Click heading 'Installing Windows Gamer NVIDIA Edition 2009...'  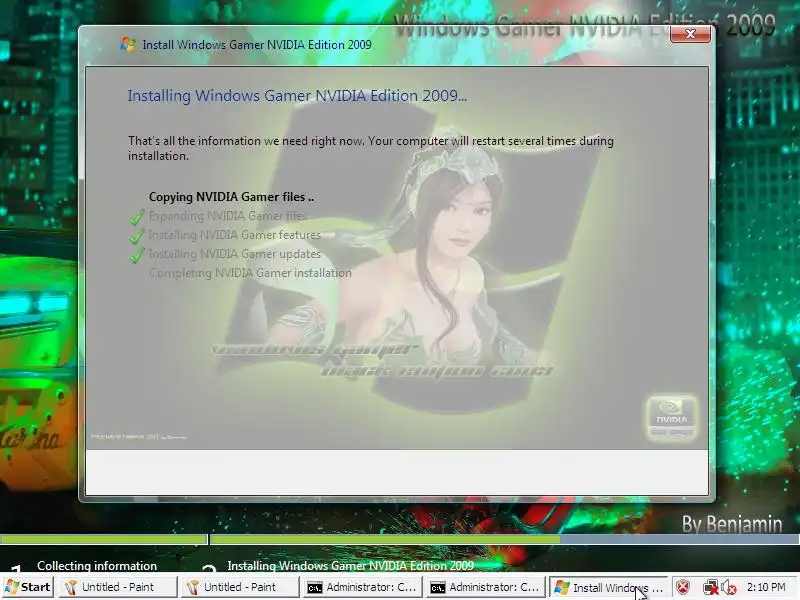297,95
